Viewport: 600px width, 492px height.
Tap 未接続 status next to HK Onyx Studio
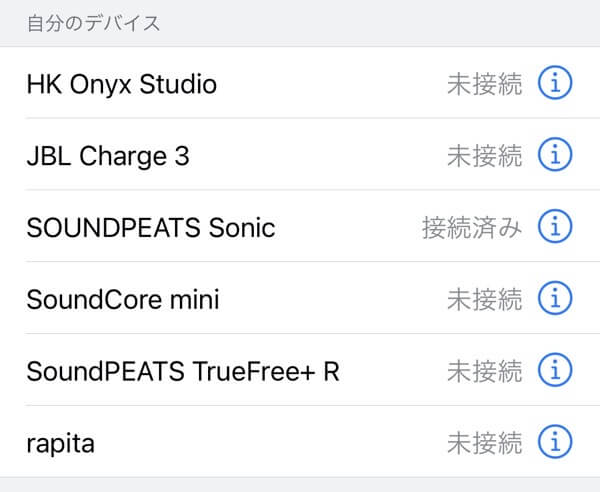(484, 84)
